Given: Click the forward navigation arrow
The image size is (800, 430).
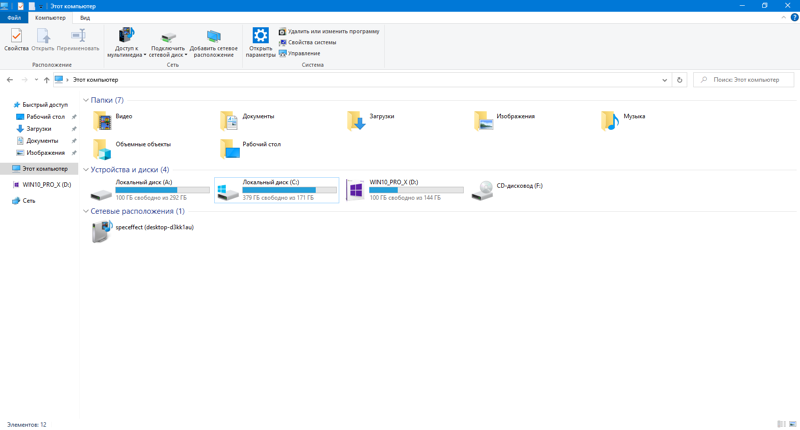Looking at the screenshot, I should coord(24,80).
